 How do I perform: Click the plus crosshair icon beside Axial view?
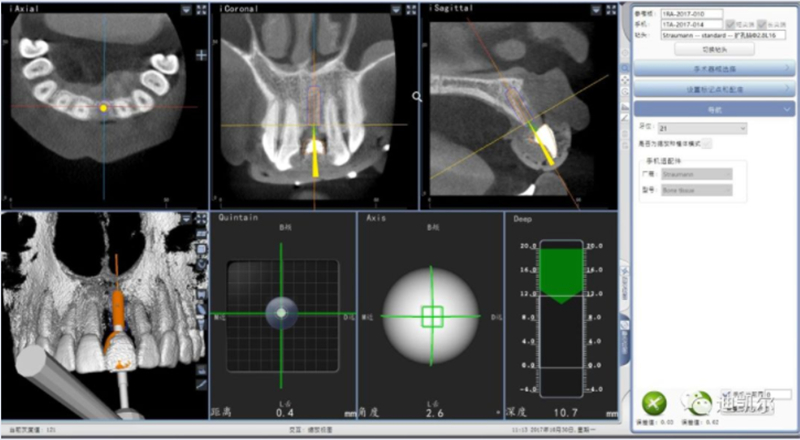coord(201,55)
